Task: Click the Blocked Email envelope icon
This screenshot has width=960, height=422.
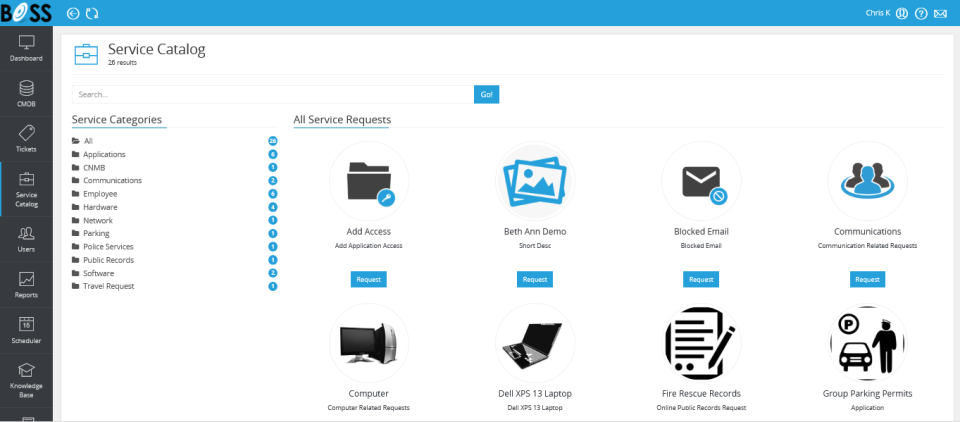Action: tap(701, 181)
